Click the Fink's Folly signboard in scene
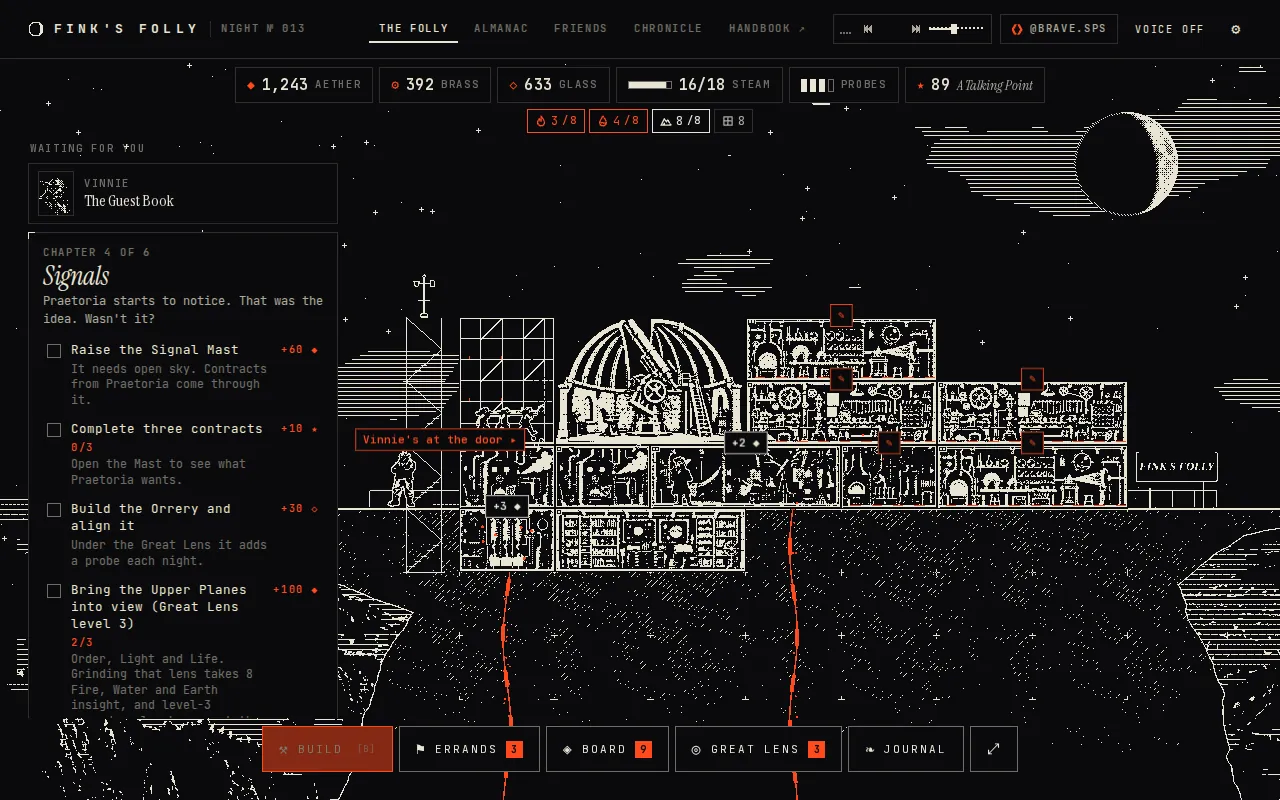1280x800 pixels. 1177,466
